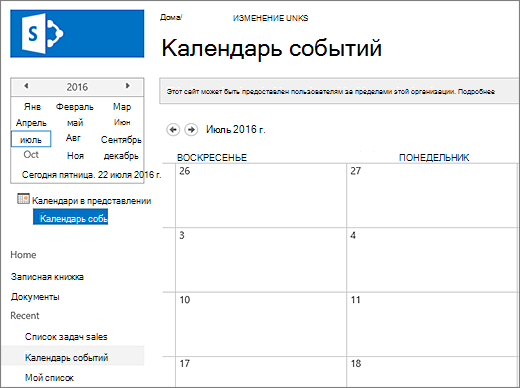Select Авг month in mini calendar

click(73, 138)
